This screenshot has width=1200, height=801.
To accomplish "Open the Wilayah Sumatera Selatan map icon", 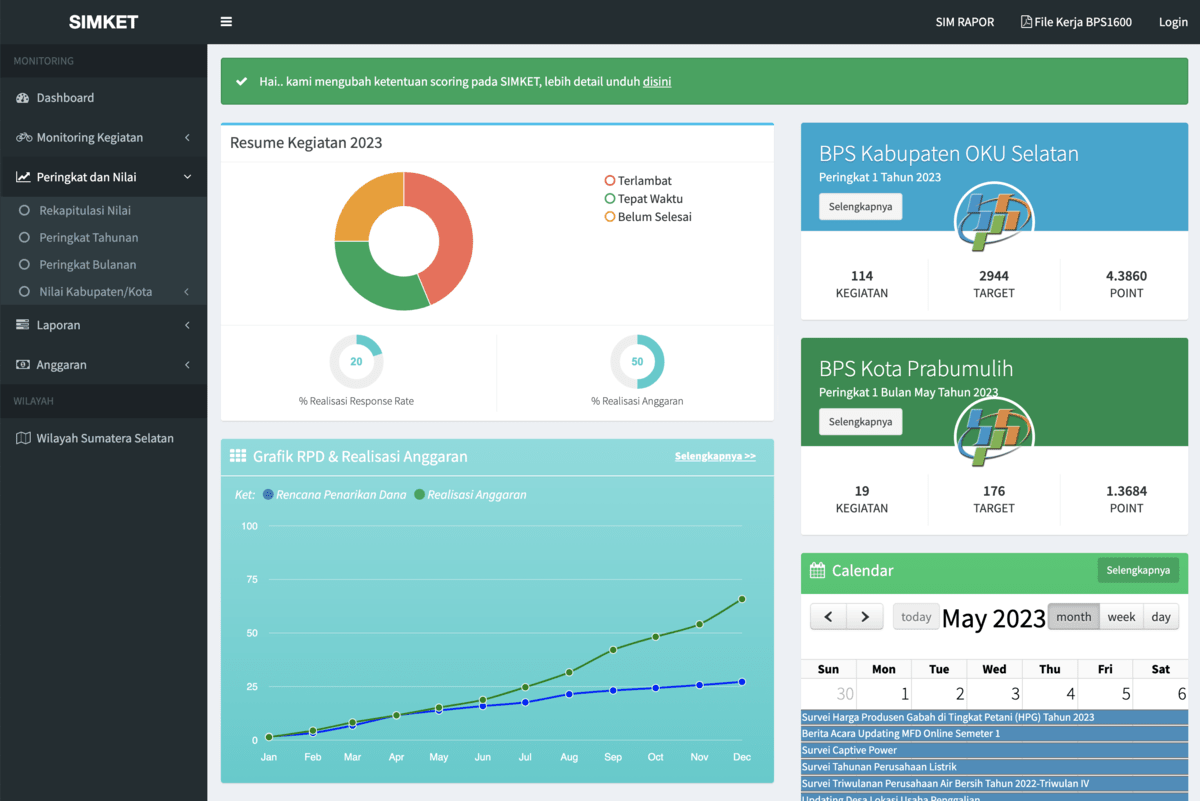I will click(x=23, y=438).
